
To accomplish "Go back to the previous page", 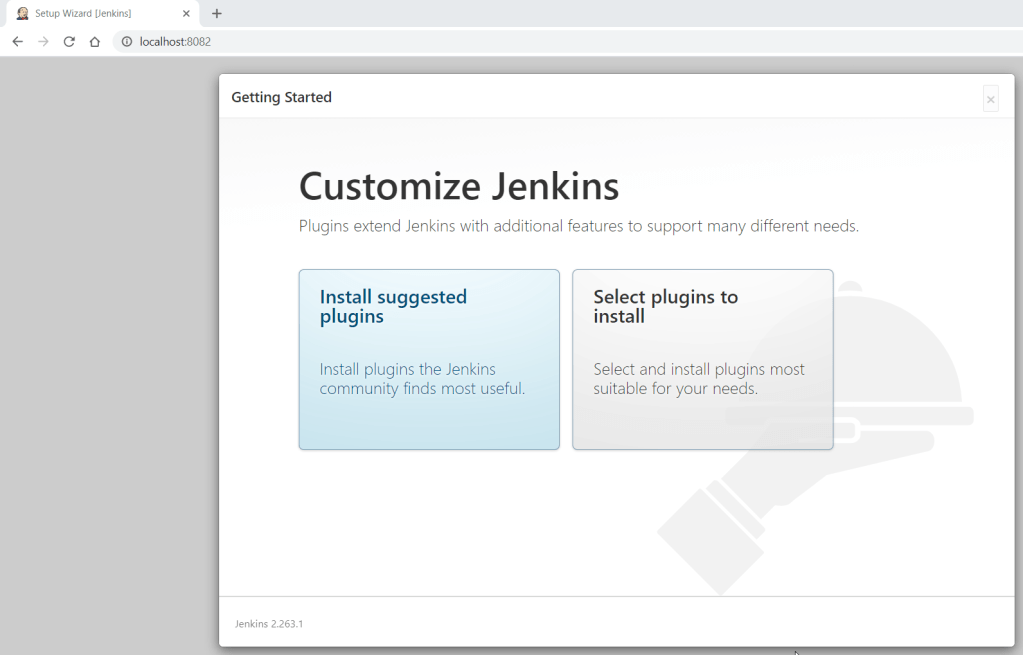I will (x=17, y=42).
